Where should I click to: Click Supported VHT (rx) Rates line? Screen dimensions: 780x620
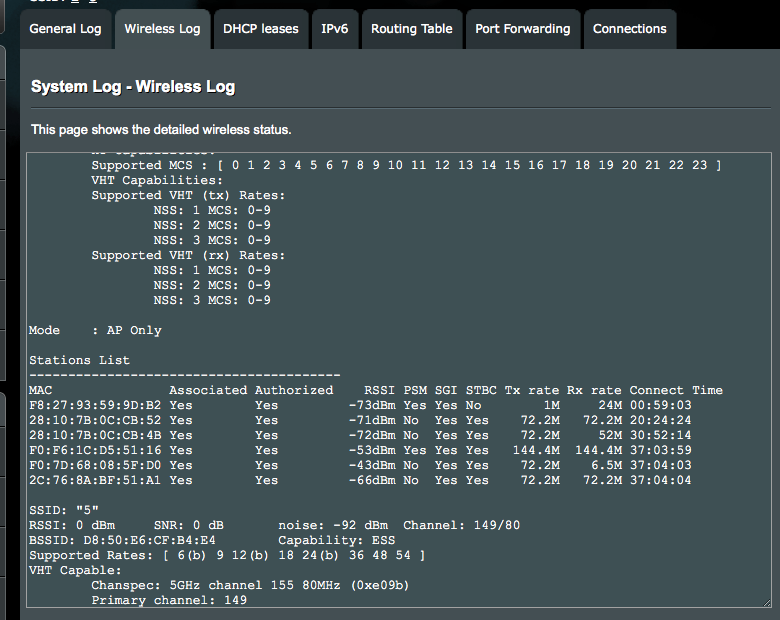(188, 255)
